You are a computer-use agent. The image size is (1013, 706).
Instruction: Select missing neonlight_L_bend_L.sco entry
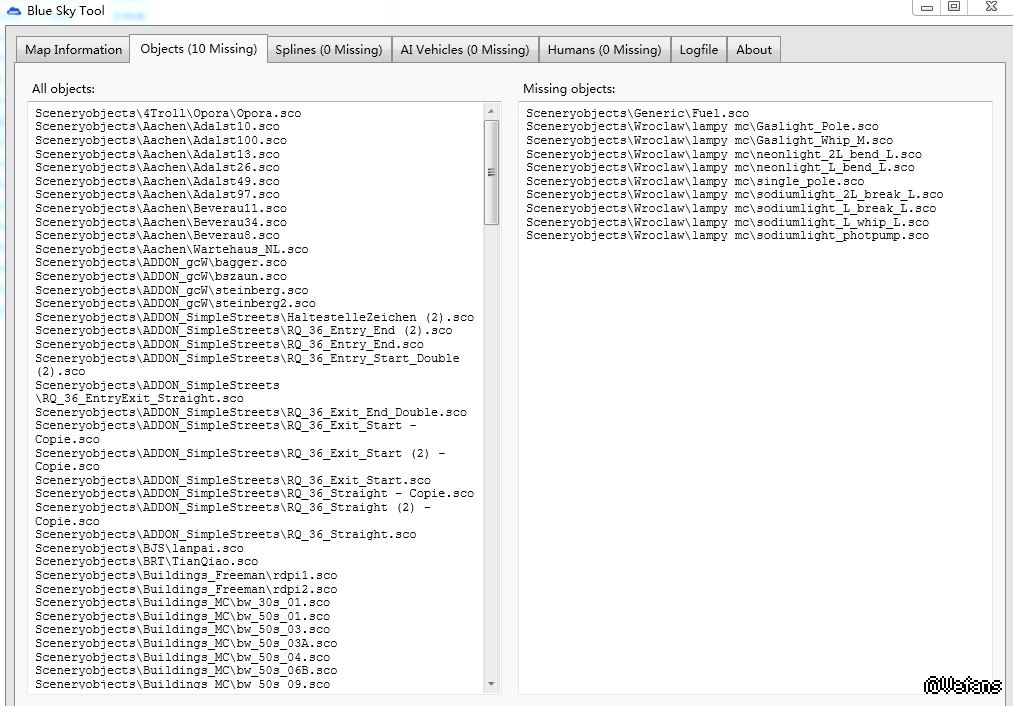[720, 167]
